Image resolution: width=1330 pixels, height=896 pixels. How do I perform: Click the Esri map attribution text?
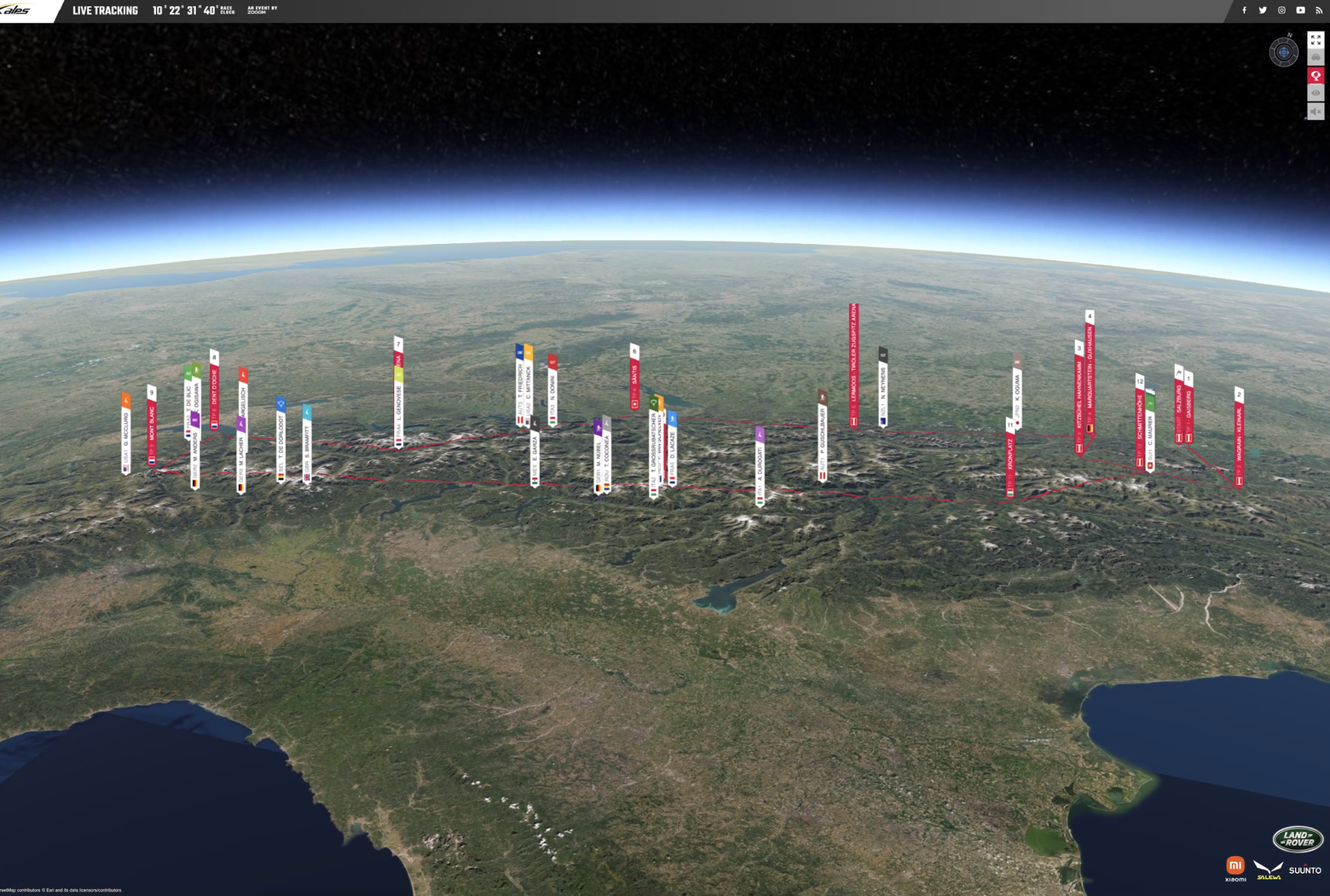61,890
